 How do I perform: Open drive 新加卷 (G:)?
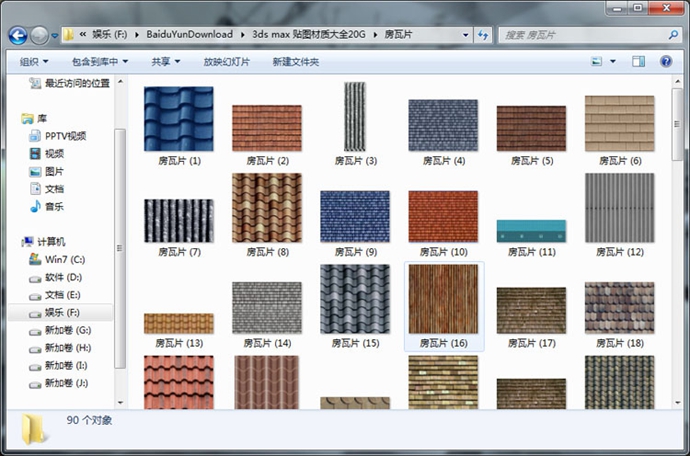pos(60,330)
